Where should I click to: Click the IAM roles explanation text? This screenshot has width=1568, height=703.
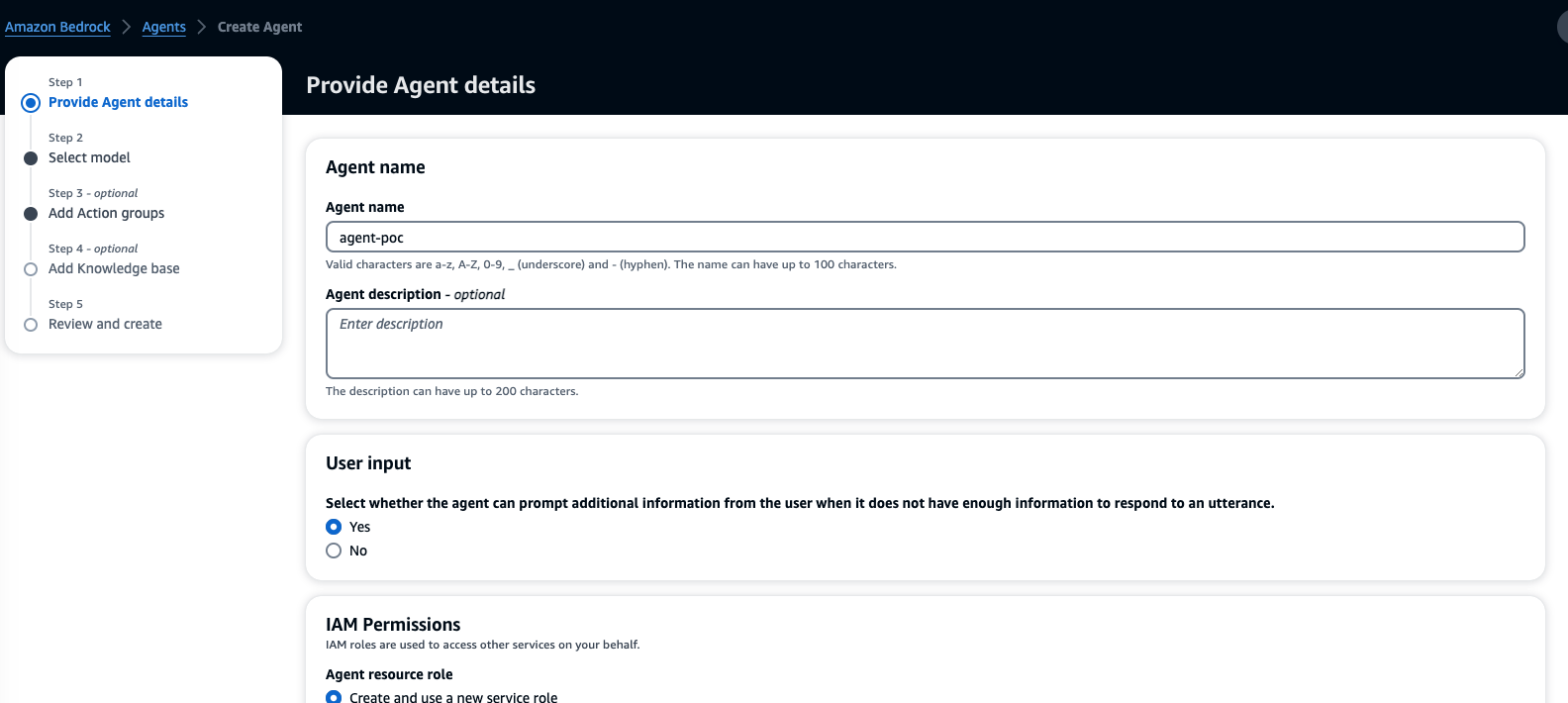tap(482, 645)
